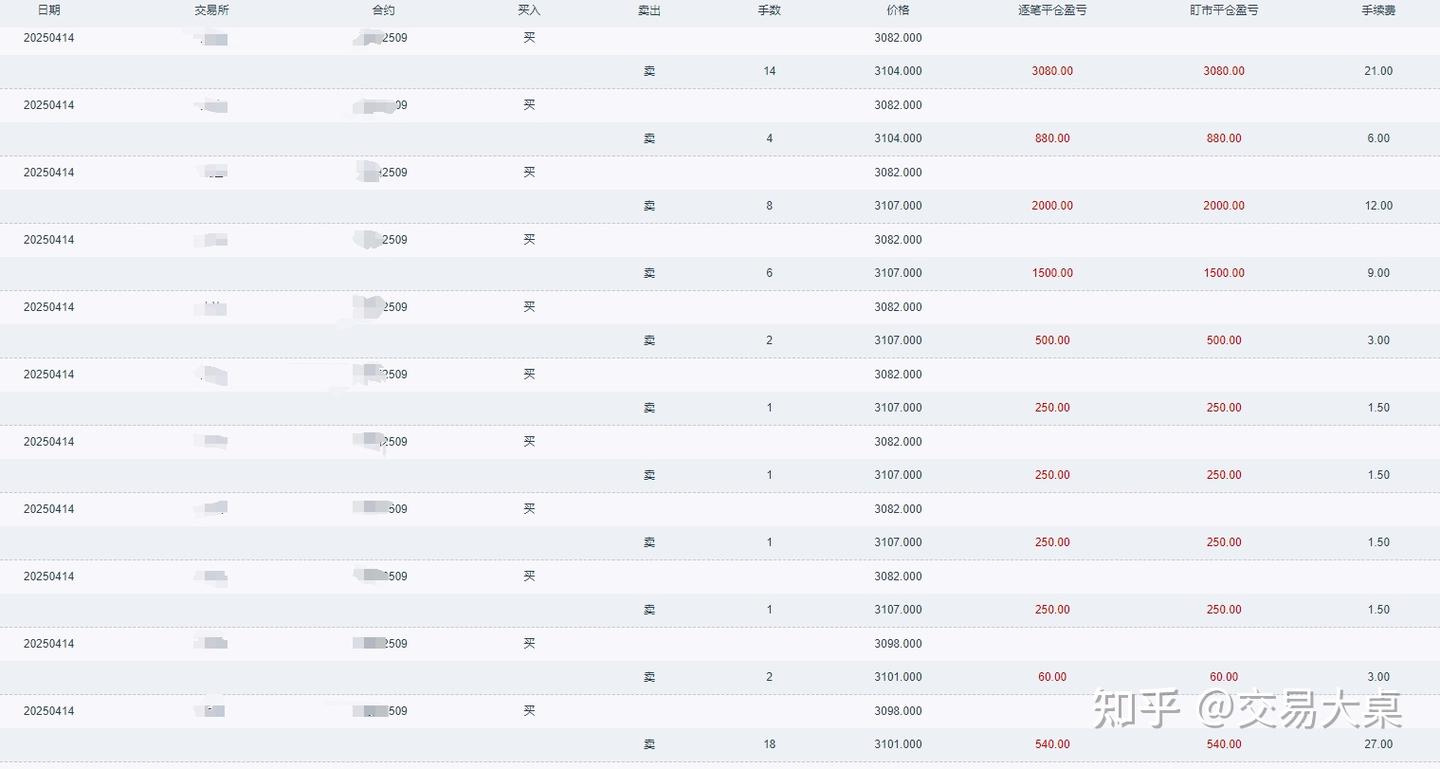Select the quantity cell showing 14

(x=769, y=71)
